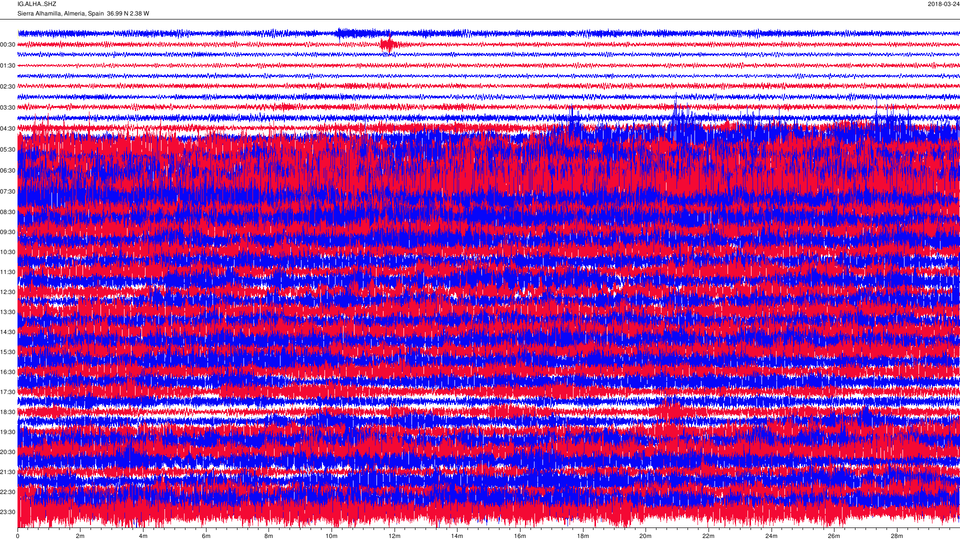Select the 02:30 row label
Image resolution: width=960 pixels, height=540 pixels.
coord(8,87)
